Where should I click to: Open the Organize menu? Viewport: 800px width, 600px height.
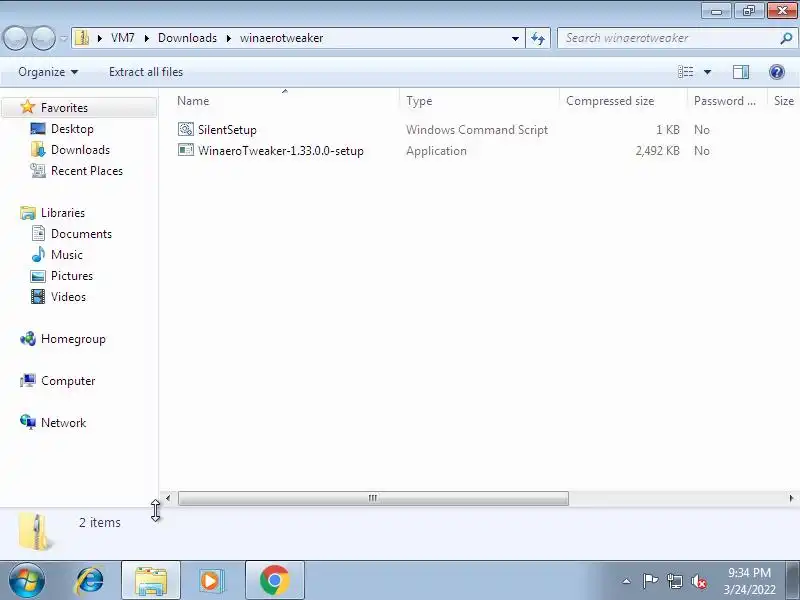click(48, 72)
